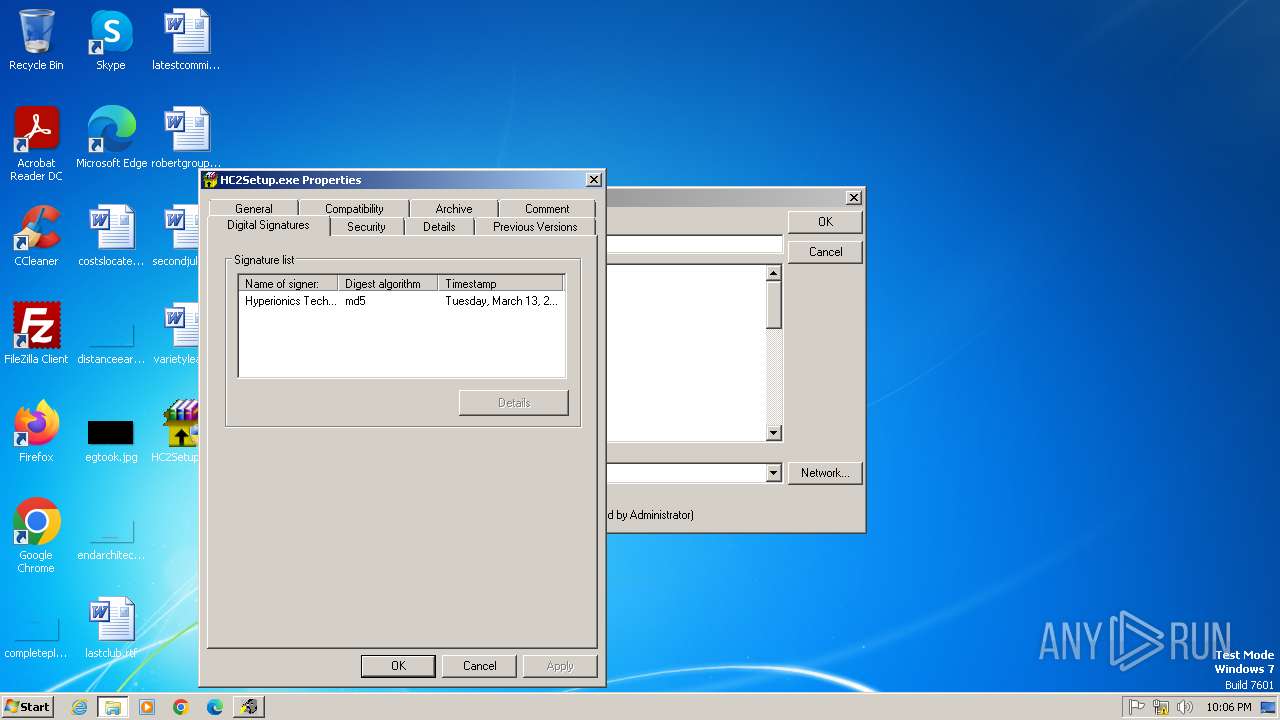This screenshot has height=720, width=1280.
Task: Click the signature Details button
Action: 514,403
